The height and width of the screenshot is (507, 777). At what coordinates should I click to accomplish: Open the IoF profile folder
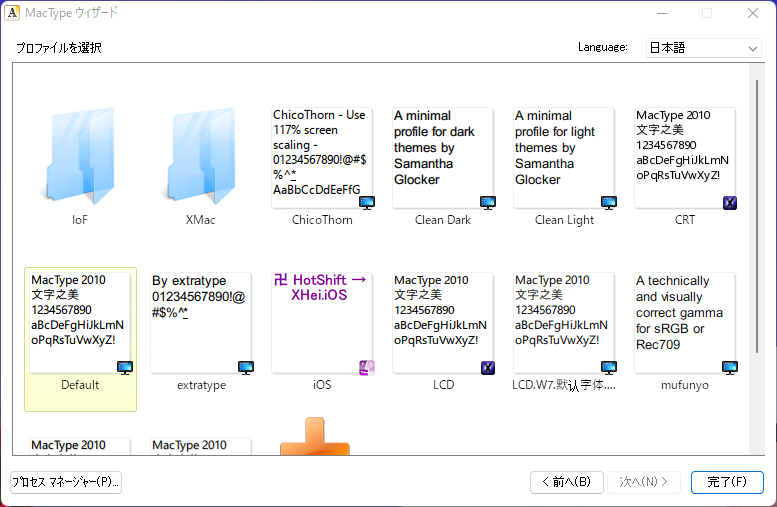80,156
